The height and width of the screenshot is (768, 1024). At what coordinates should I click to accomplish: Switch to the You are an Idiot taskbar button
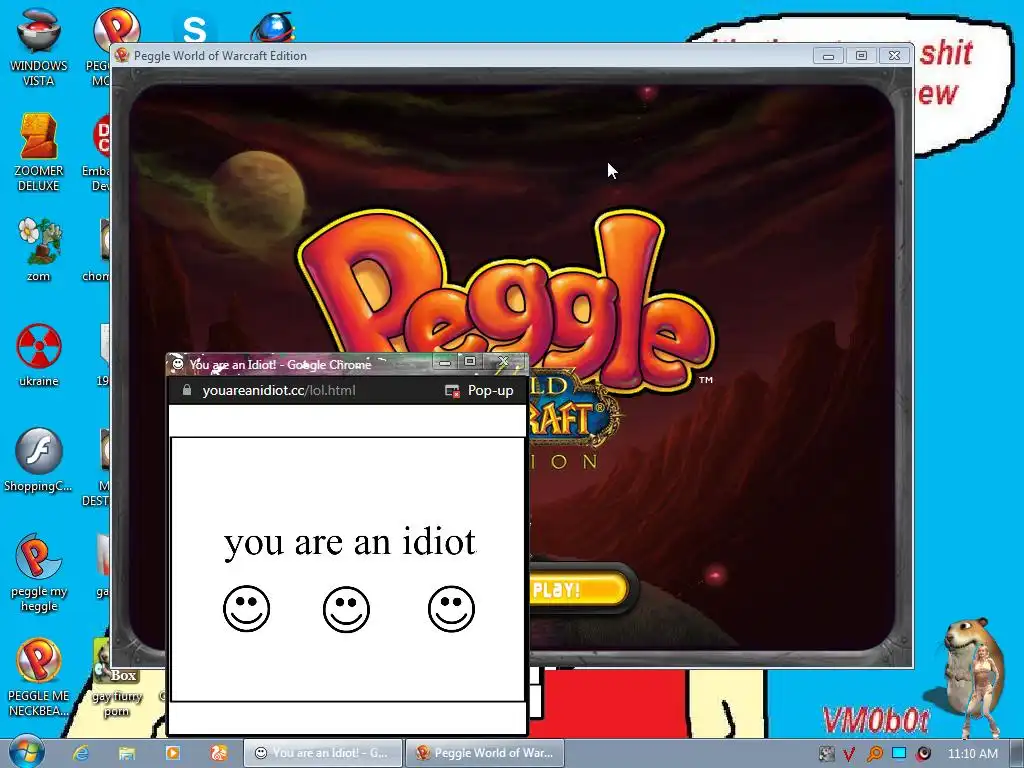[323, 753]
